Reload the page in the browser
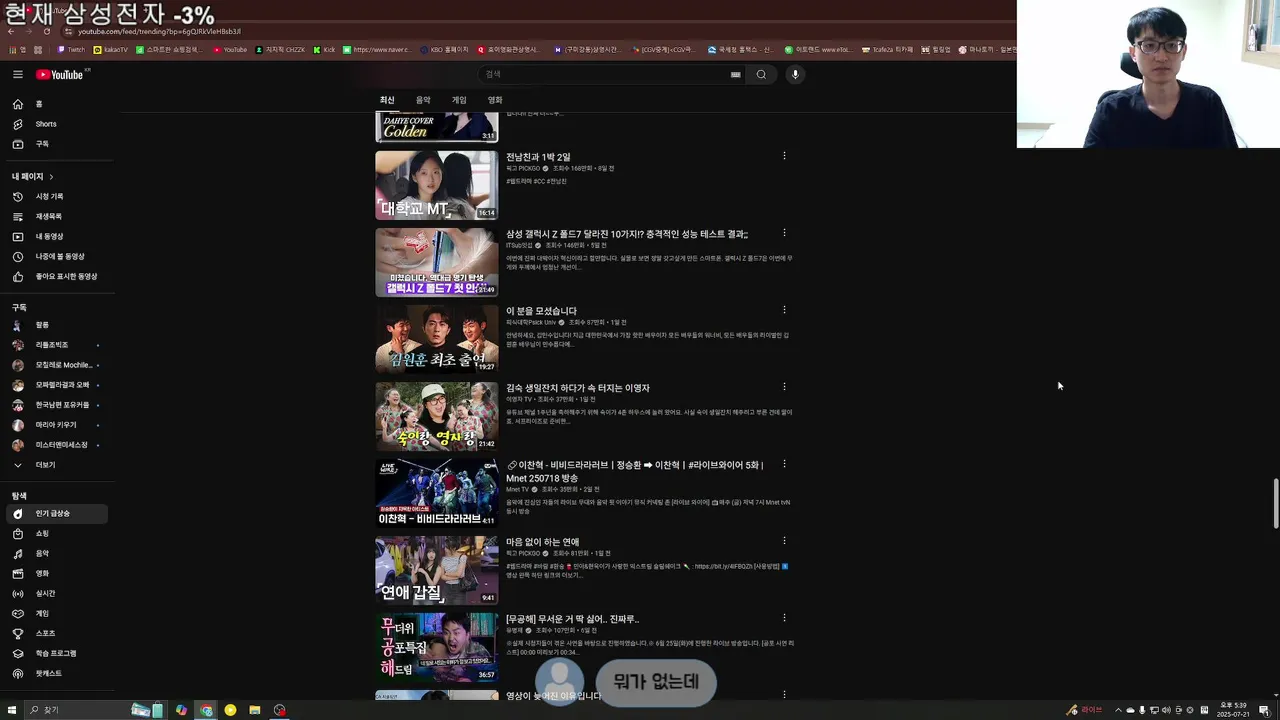 click(x=46, y=31)
